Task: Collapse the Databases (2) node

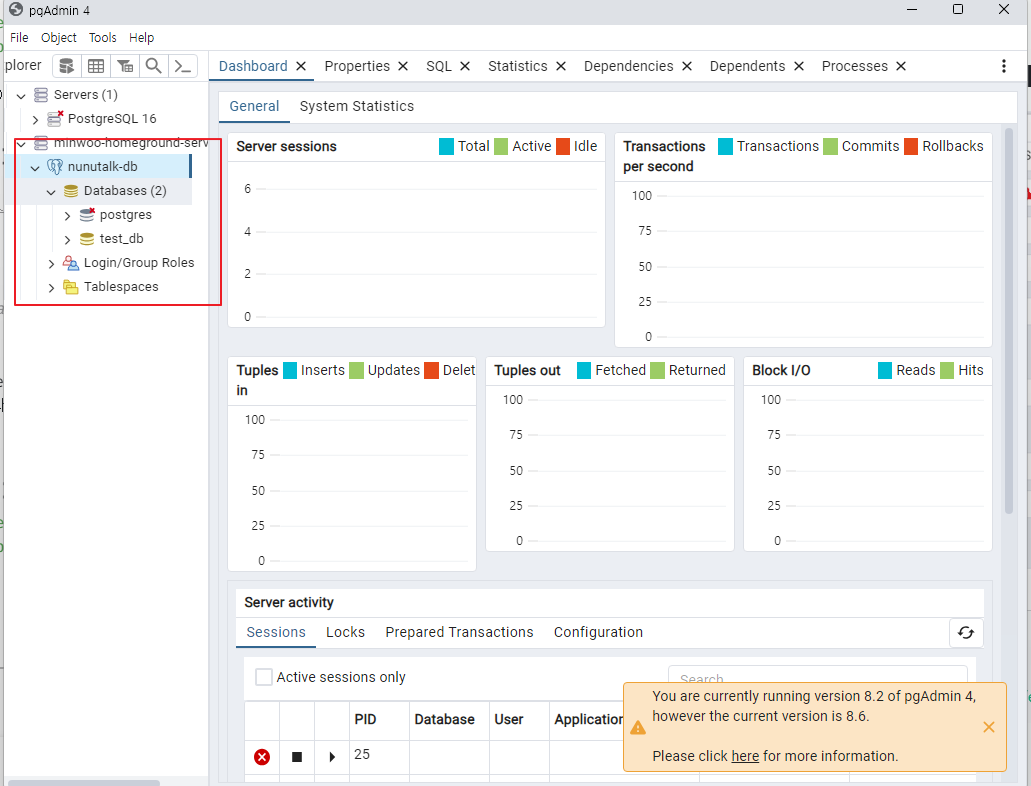Action: click(x=51, y=192)
